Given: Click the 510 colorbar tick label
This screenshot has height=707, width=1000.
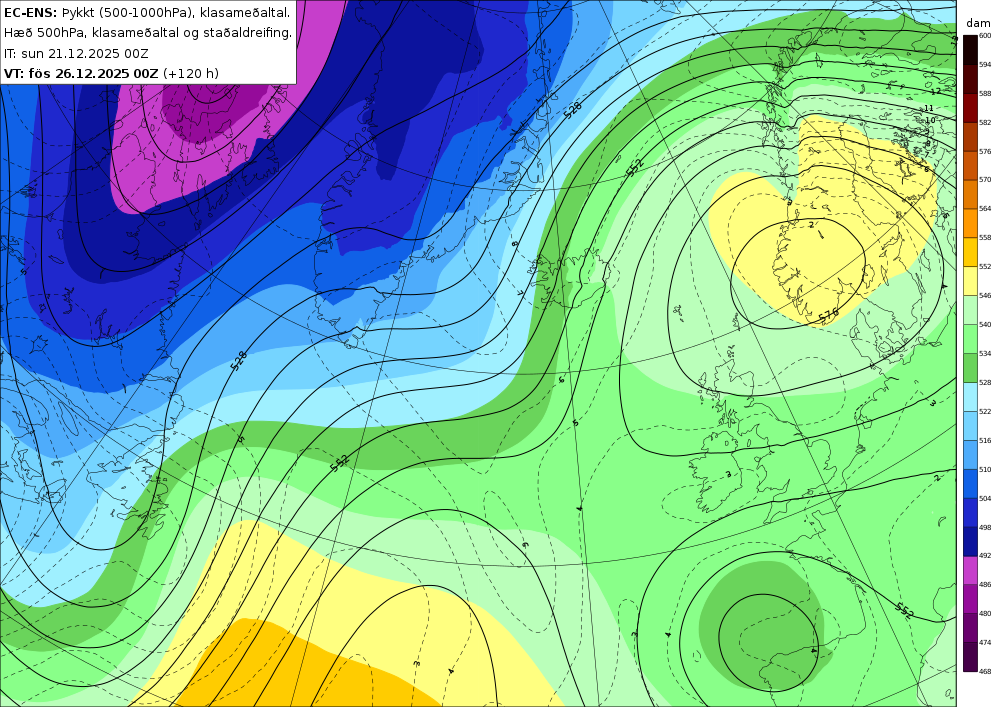Looking at the screenshot, I should (985, 469).
